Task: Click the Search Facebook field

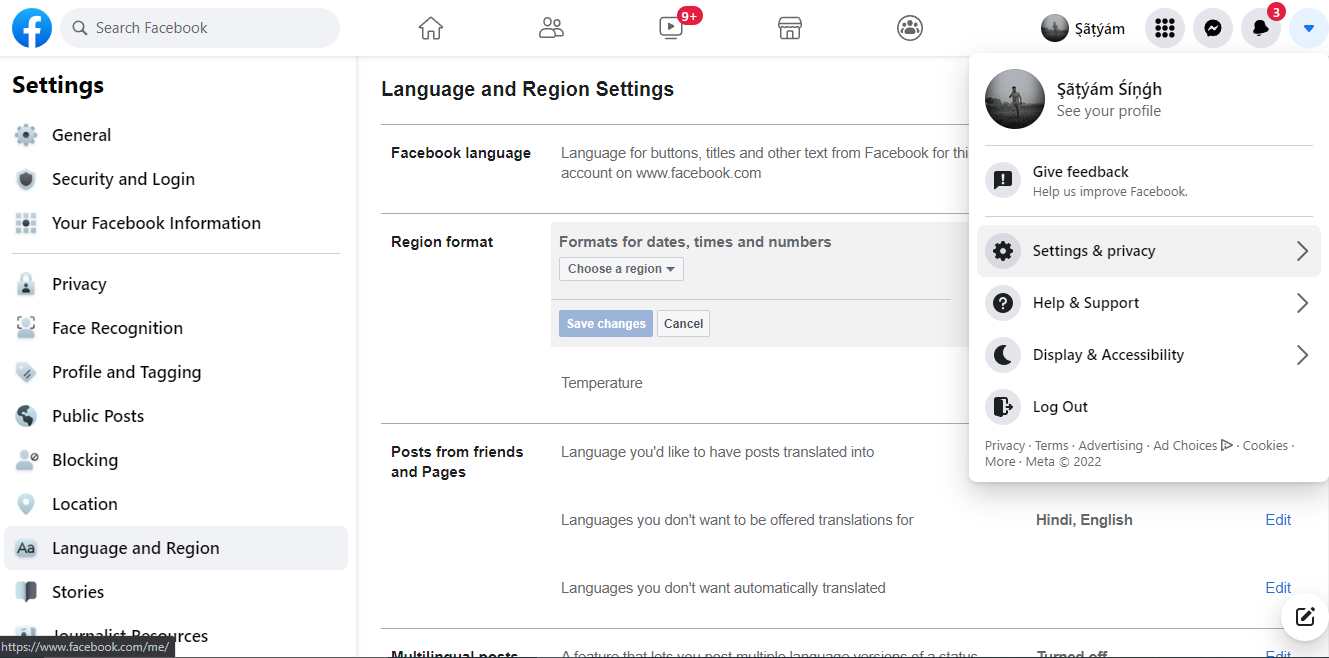Action: coord(200,28)
